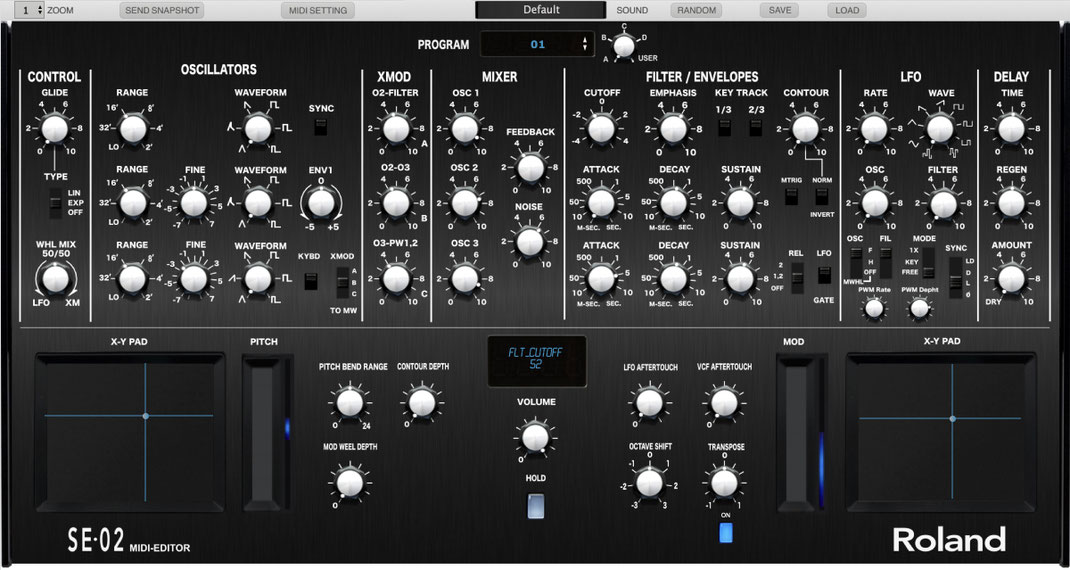Click the PROGRAM number stepper arrows
The height and width of the screenshot is (570, 1070).
(585, 44)
